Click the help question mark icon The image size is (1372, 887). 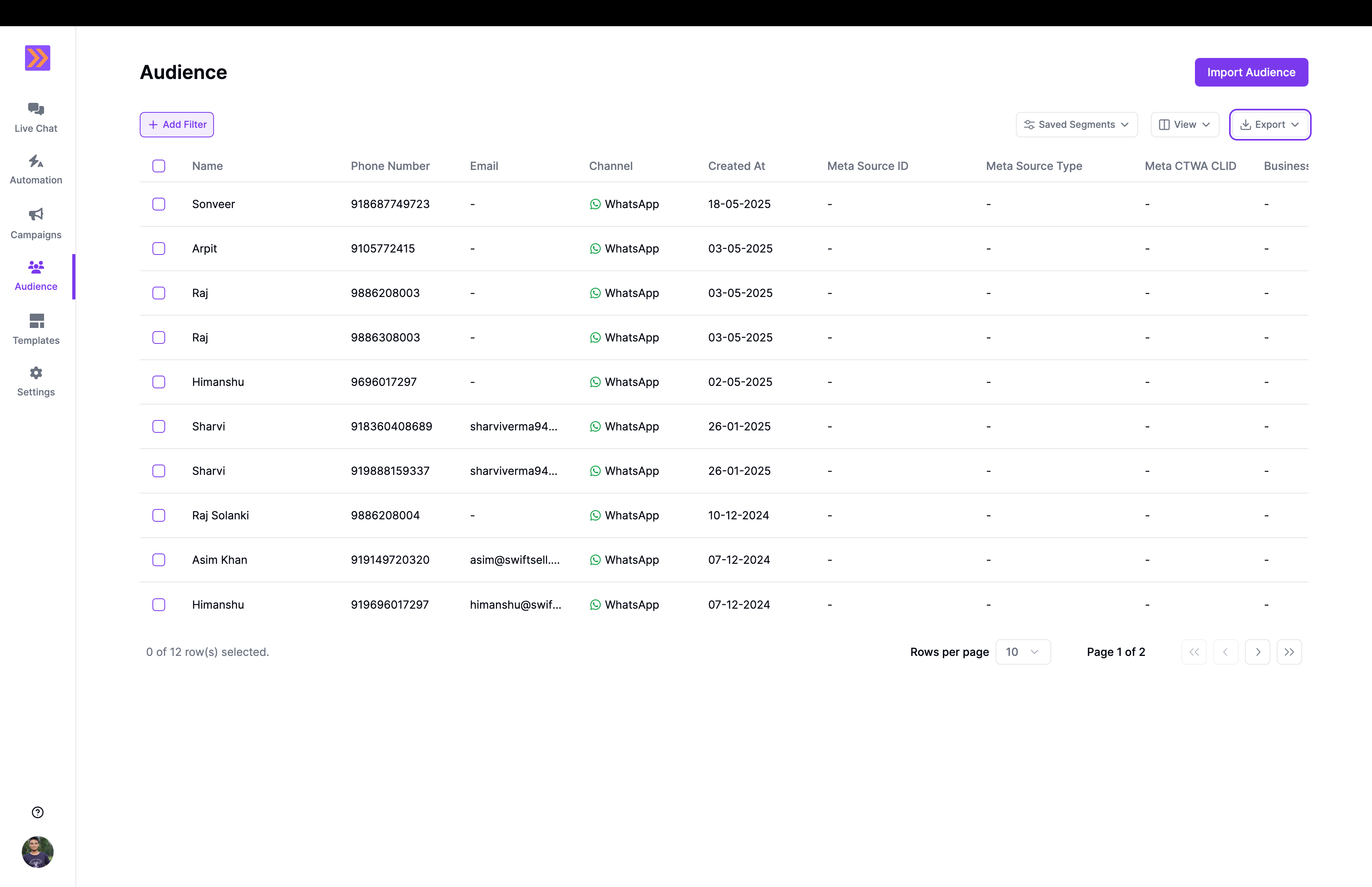(x=37, y=812)
